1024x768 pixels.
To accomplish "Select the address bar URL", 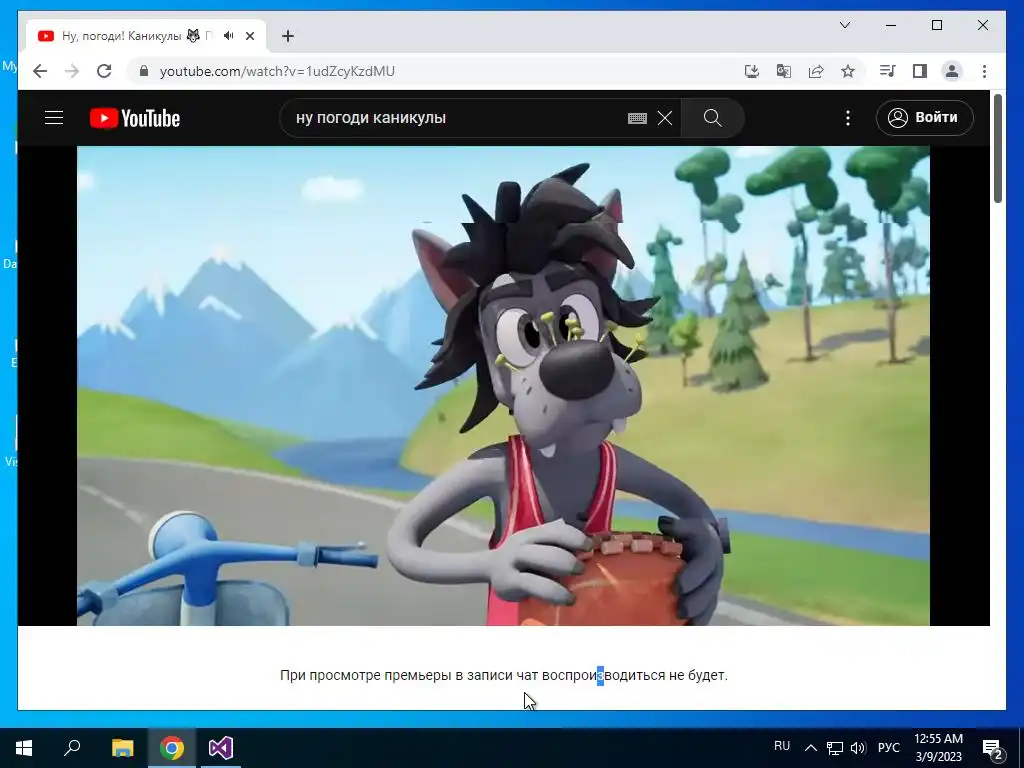I will tap(277, 71).
